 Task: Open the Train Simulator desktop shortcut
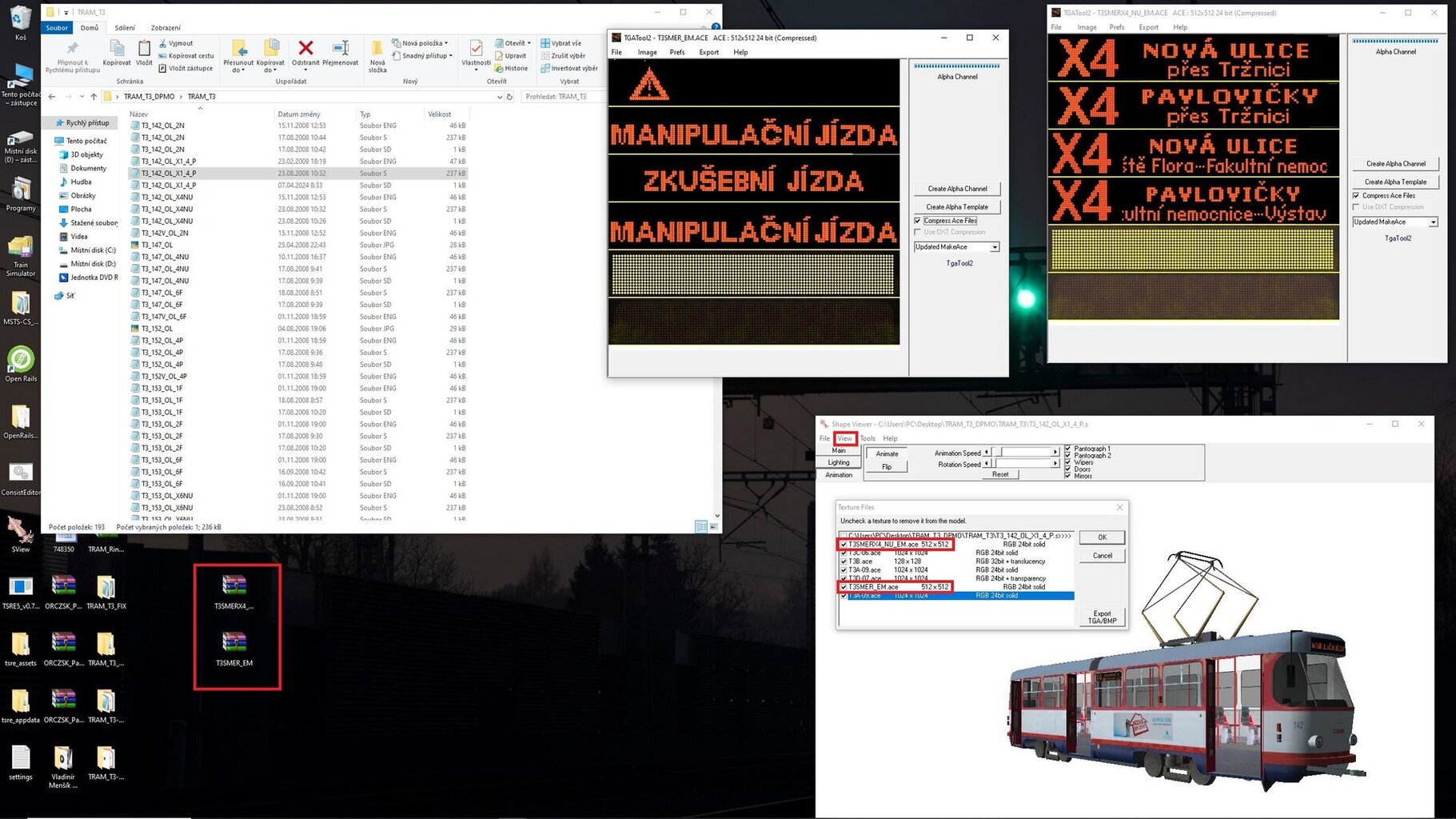(21, 250)
